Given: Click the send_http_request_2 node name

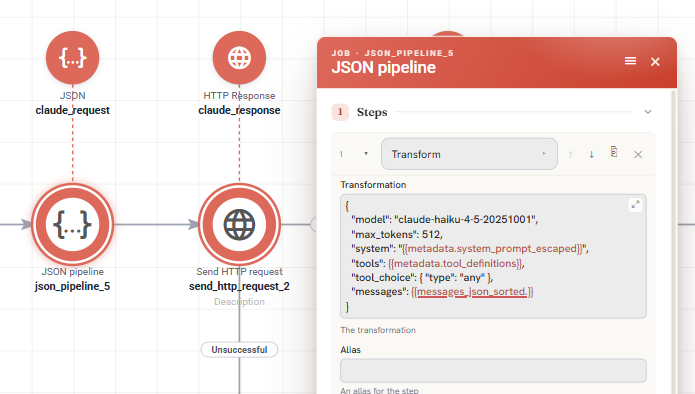Looking at the screenshot, I should [x=239, y=286].
